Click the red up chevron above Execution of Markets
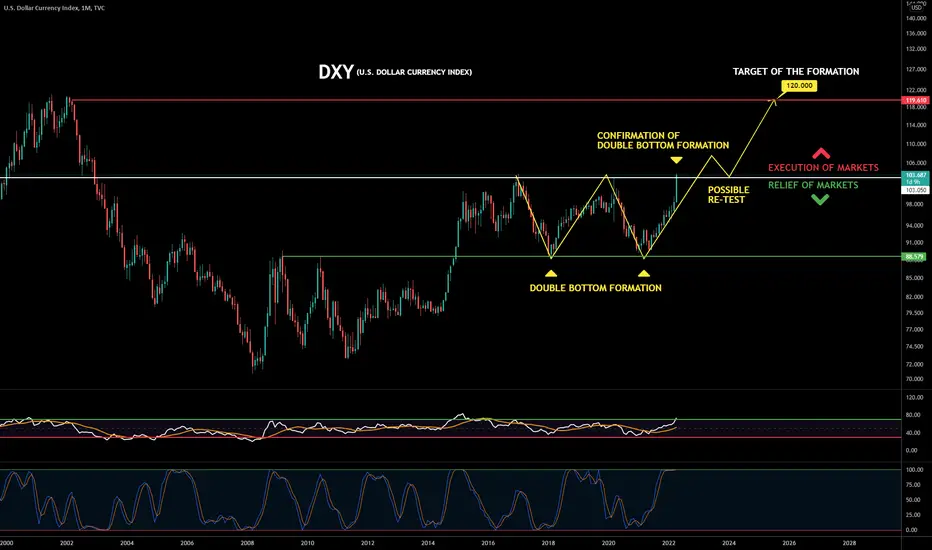Viewport: 932px width, 550px height. 821,153
